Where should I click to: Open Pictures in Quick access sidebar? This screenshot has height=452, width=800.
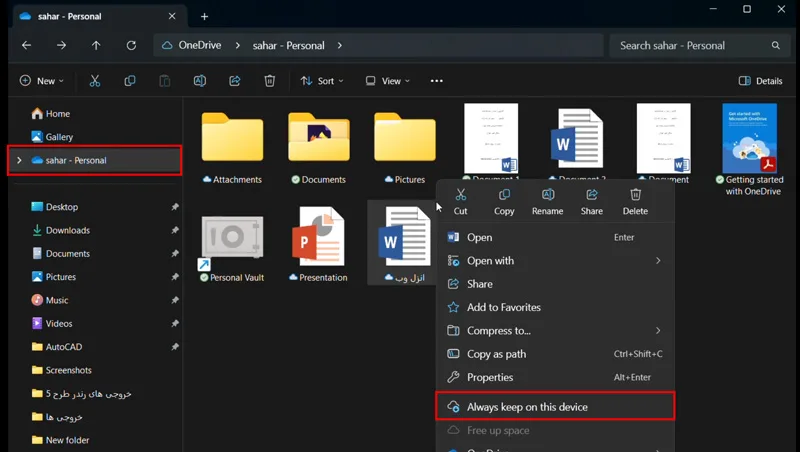click(54, 277)
